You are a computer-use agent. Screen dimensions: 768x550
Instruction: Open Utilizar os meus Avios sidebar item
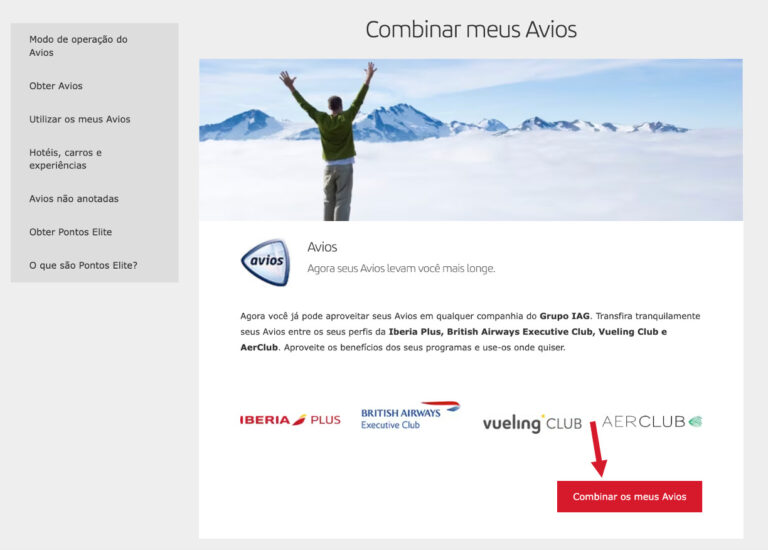[80, 120]
